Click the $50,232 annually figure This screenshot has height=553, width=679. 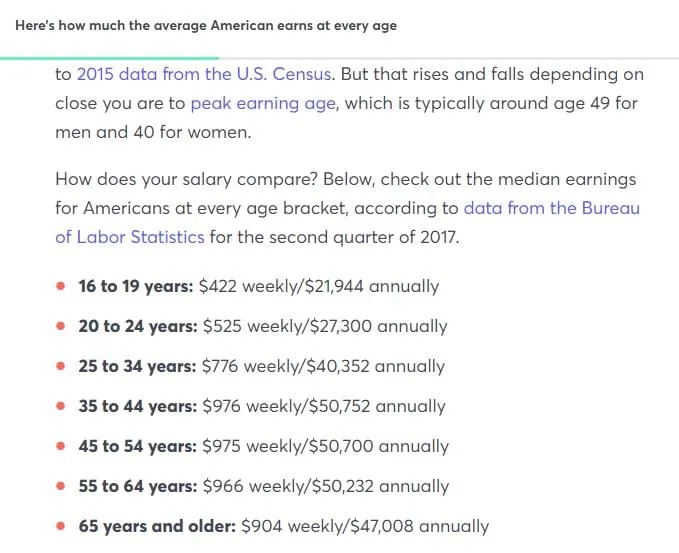pos(380,486)
